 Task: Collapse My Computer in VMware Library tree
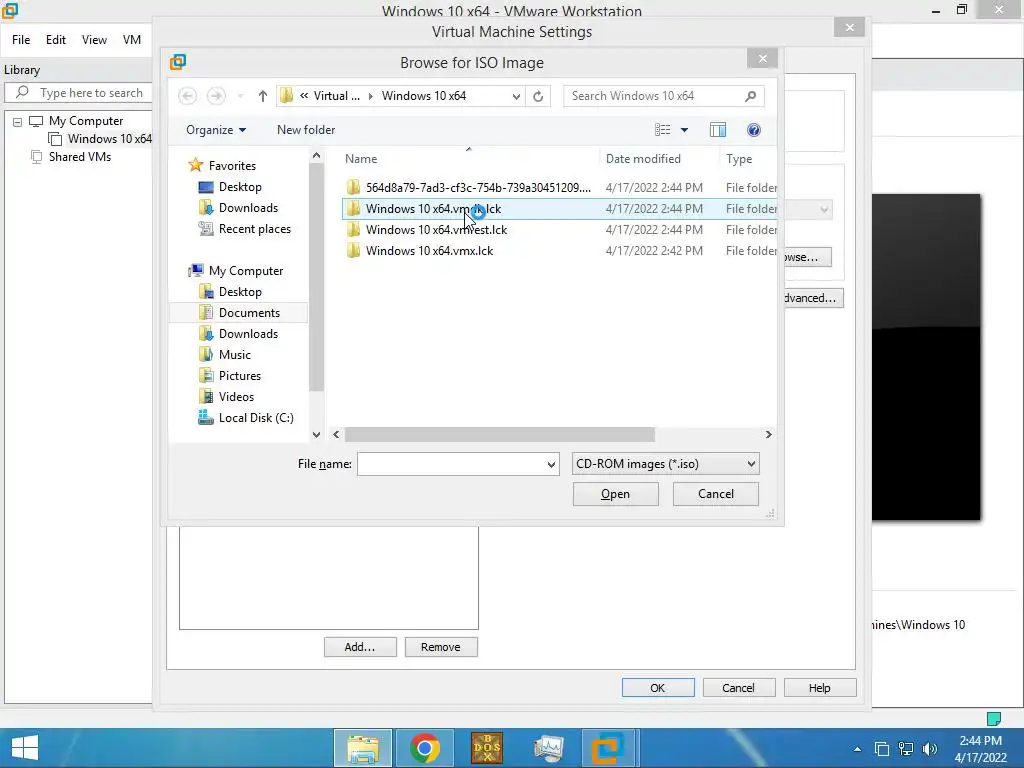click(x=18, y=121)
